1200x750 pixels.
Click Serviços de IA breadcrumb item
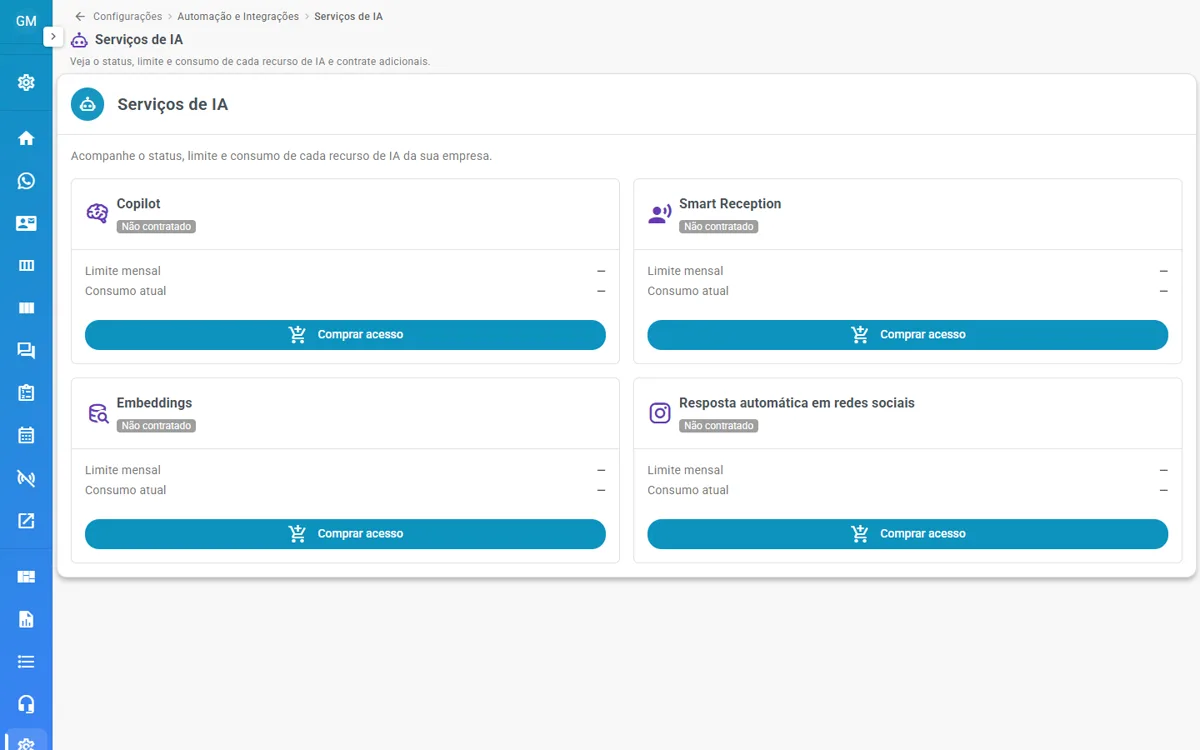(x=348, y=17)
